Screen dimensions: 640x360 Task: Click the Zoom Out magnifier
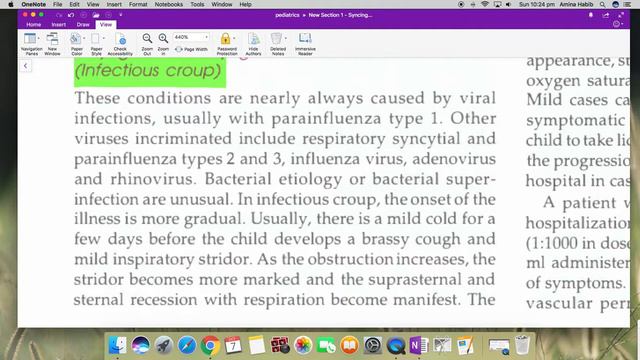(x=147, y=38)
